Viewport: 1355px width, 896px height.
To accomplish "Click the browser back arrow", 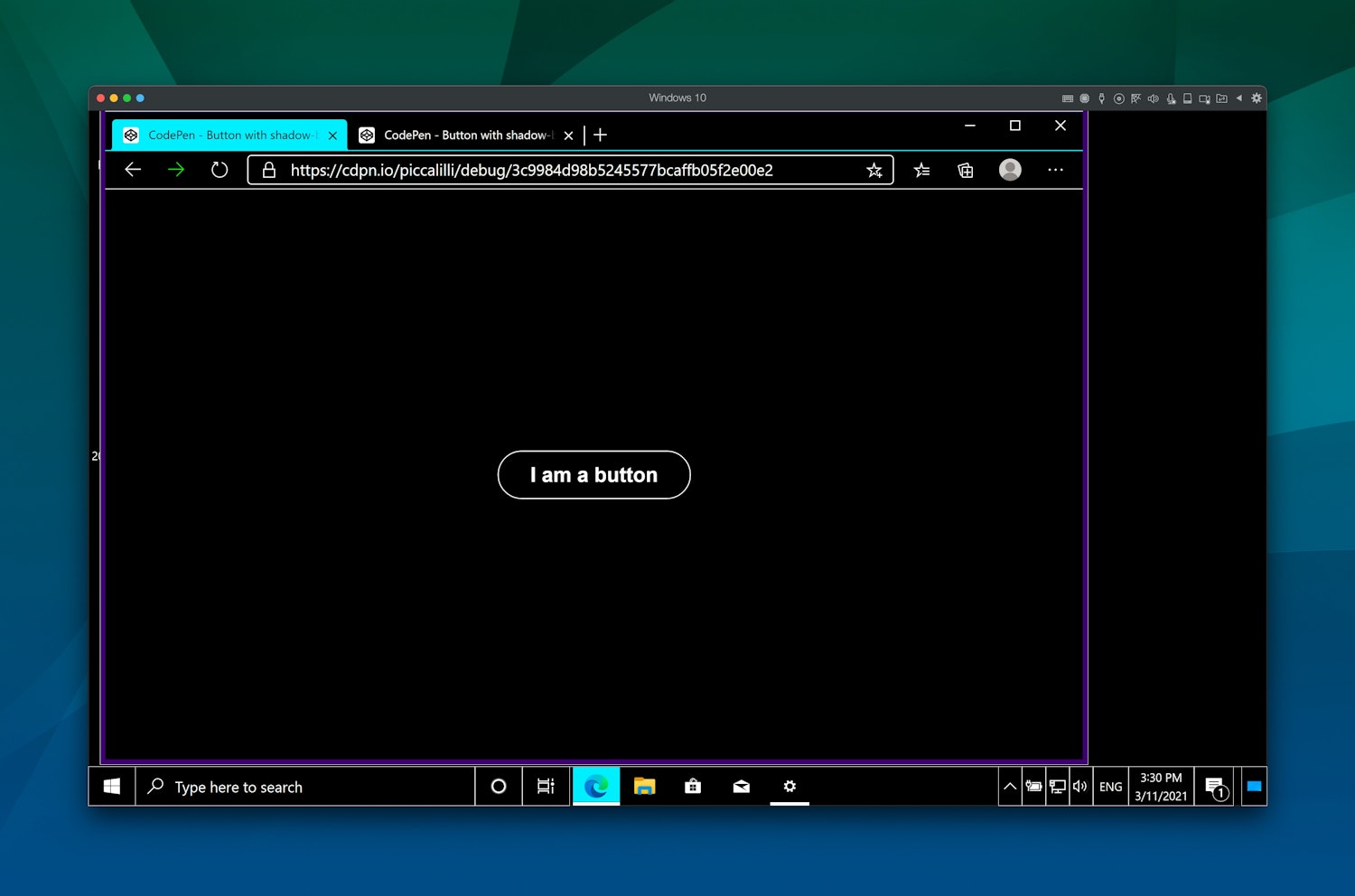I will coord(133,170).
